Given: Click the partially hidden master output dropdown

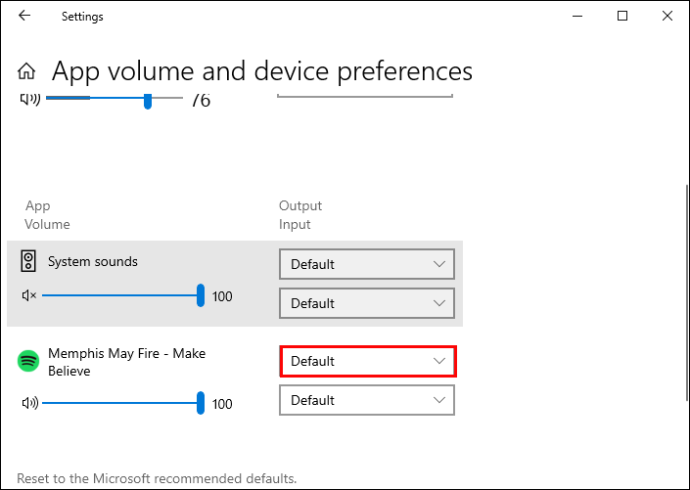Looking at the screenshot, I should (365, 96).
